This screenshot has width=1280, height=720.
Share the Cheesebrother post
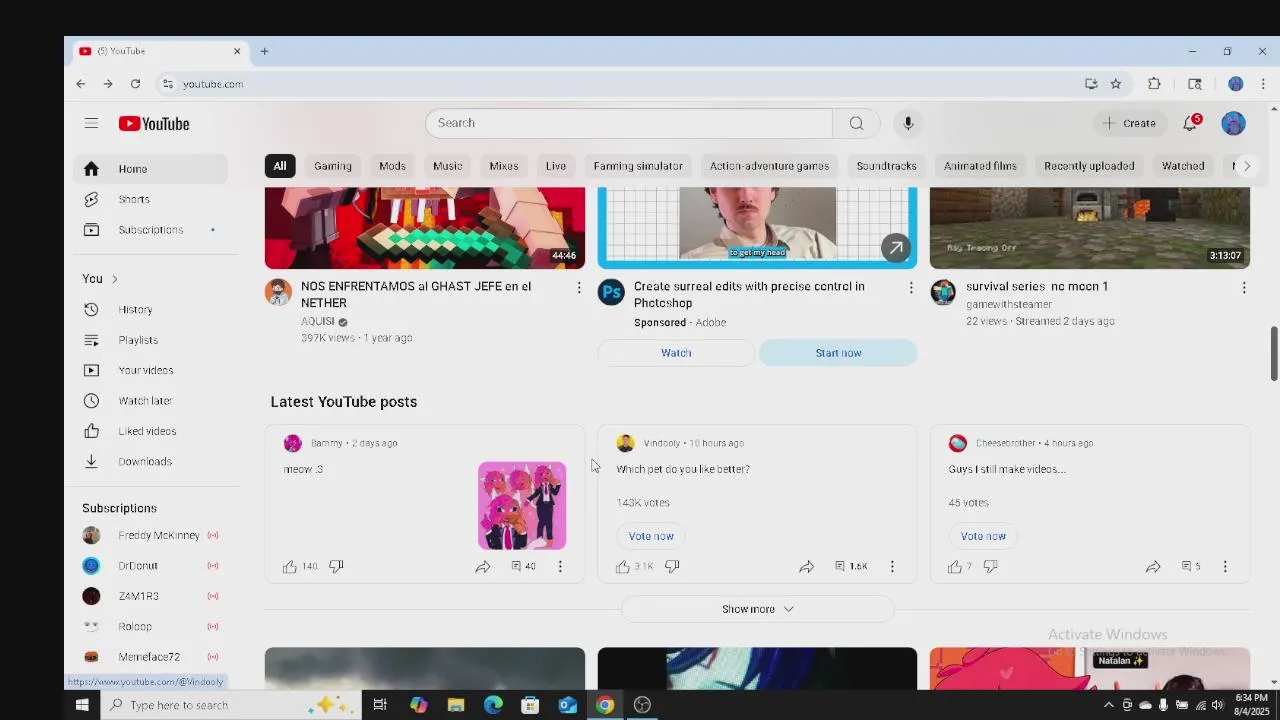pos(1153,567)
